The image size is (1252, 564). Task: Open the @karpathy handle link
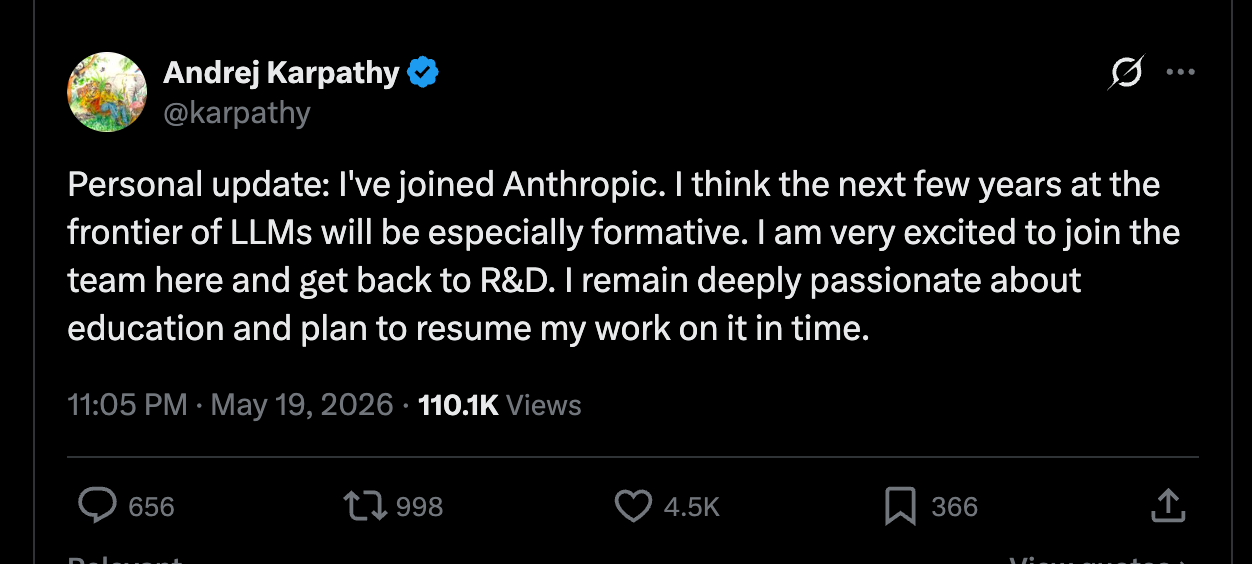[x=236, y=112]
